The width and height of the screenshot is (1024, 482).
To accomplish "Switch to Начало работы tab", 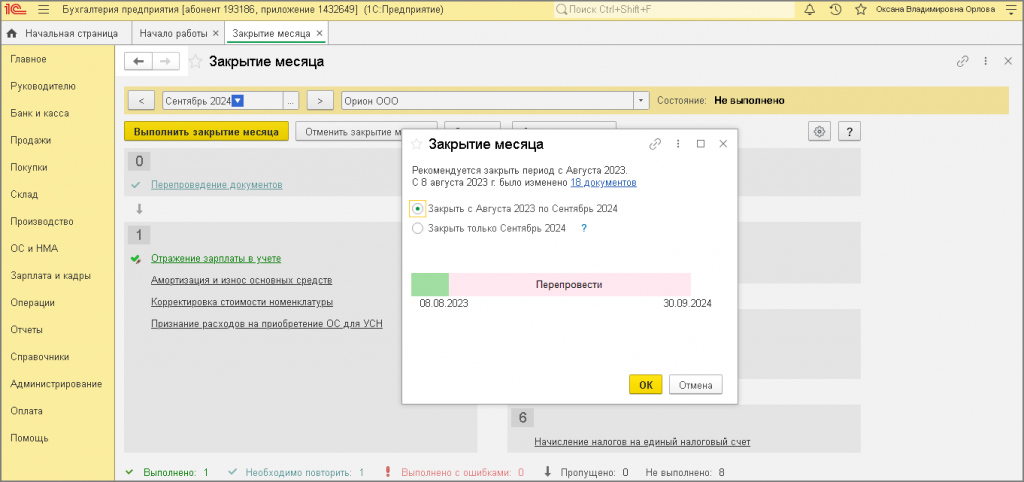I will [173, 33].
